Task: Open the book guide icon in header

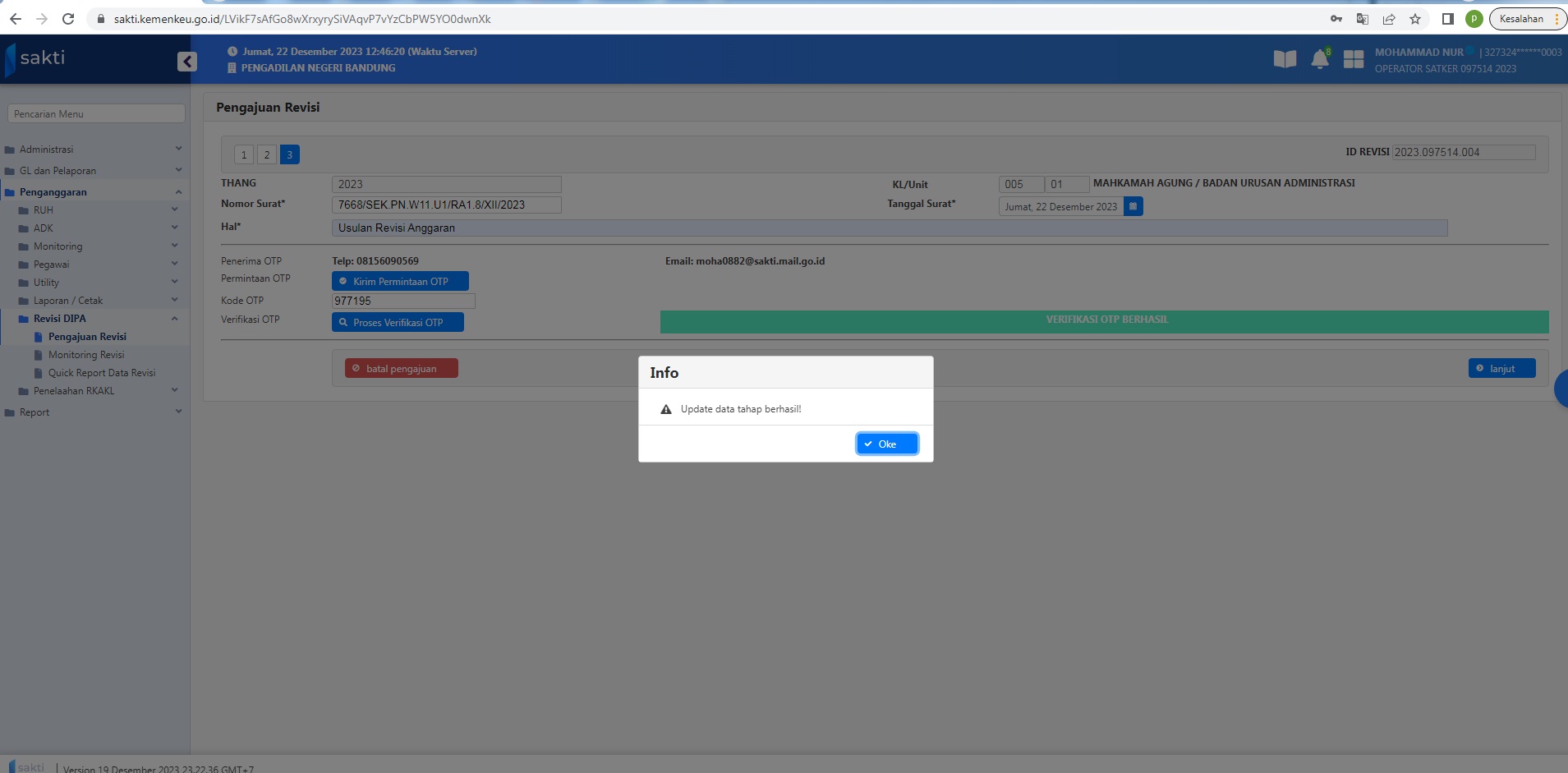Action: (x=1285, y=59)
